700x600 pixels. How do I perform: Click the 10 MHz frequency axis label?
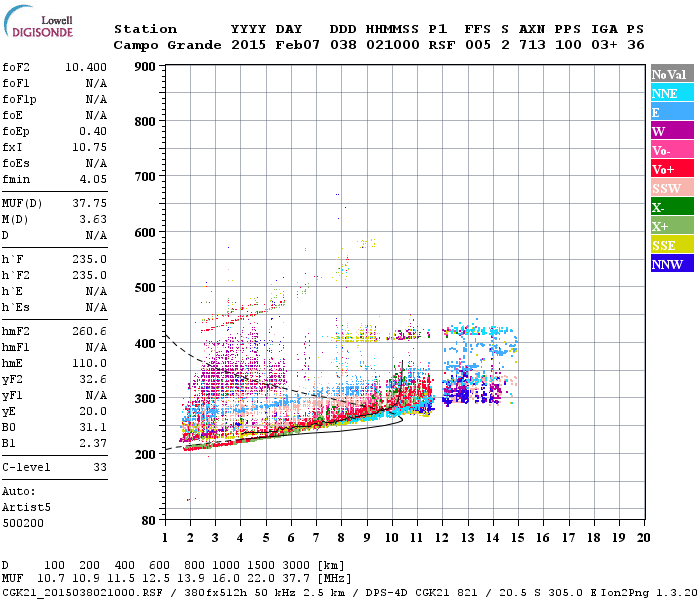[x=392, y=538]
